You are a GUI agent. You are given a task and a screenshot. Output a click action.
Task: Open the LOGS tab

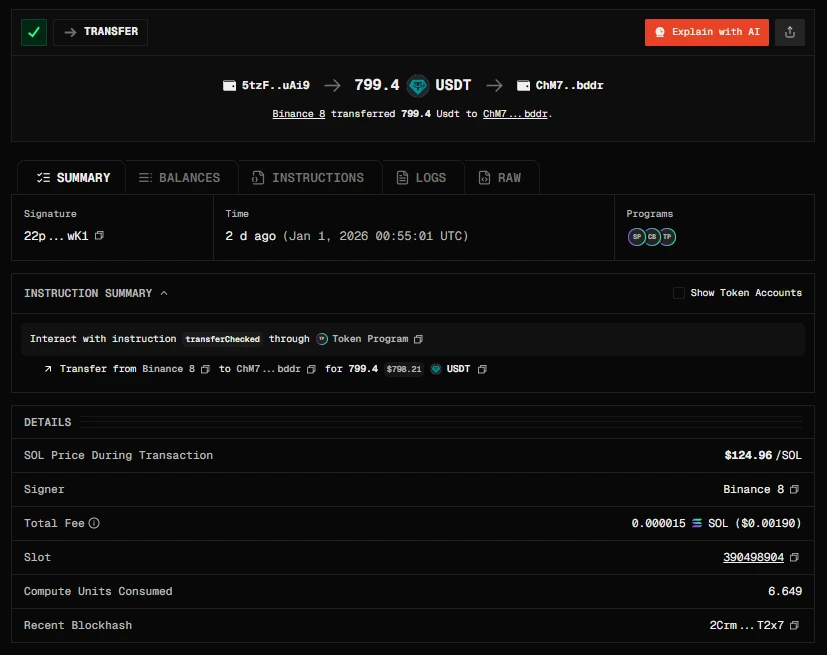point(423,177)
